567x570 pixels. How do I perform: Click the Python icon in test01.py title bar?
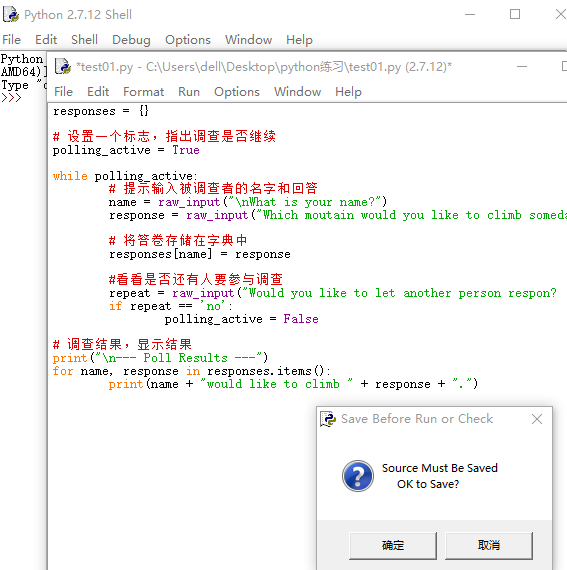(x=63, y=67)
